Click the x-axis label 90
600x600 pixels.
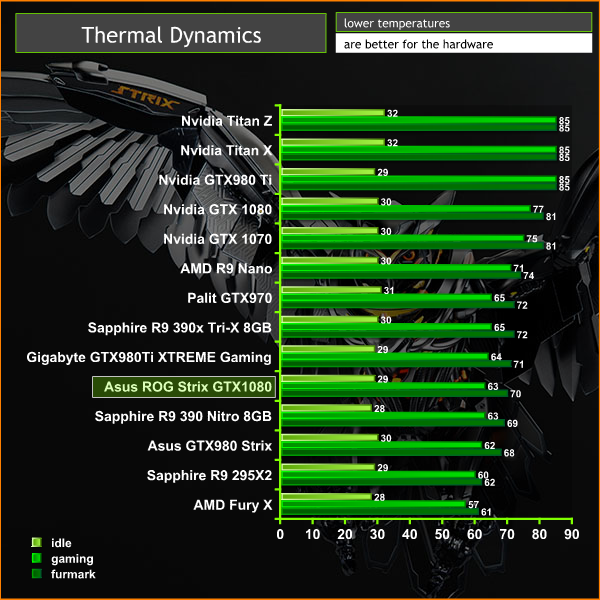tap(572, 534)
